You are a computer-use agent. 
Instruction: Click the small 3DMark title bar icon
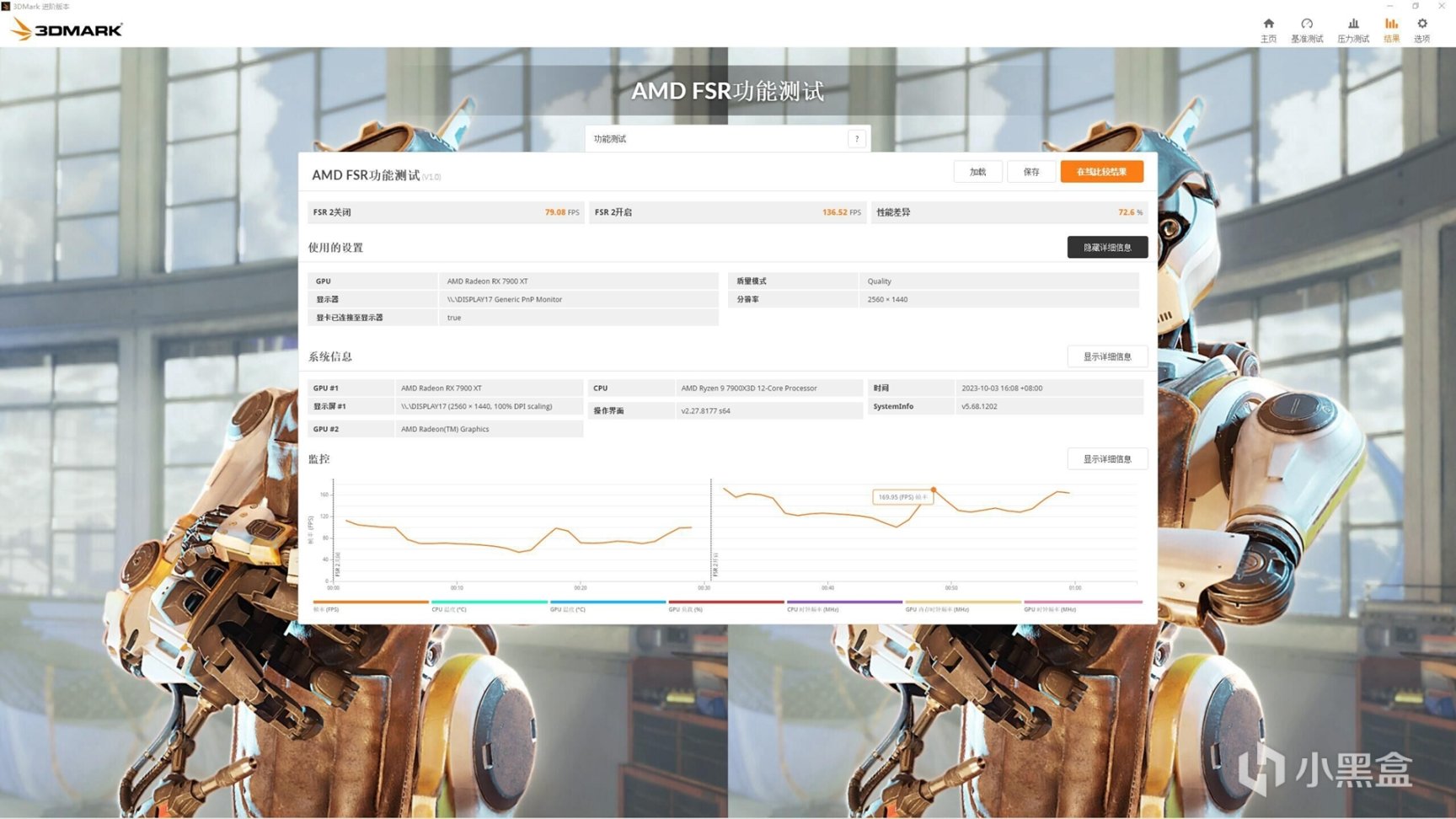[x=6, y=6]
